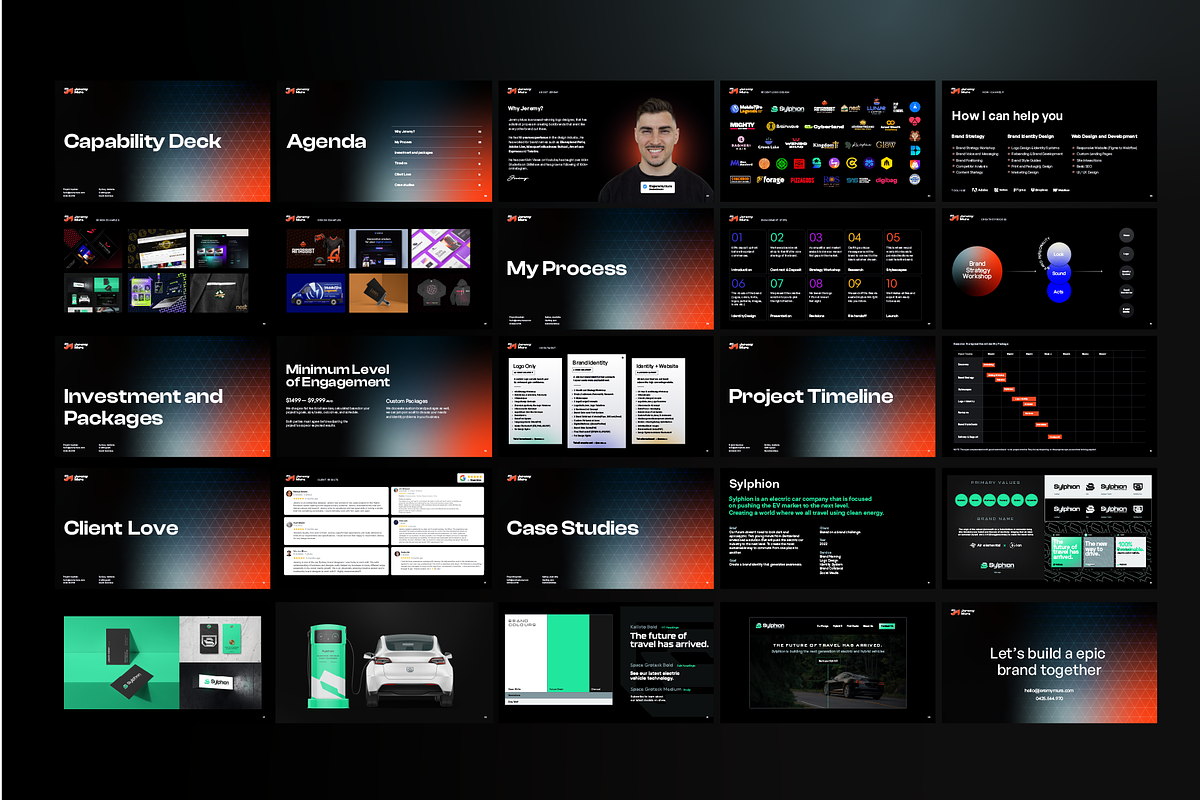Screen dimensions: 1200x800
Task: Select the Why Jeremy? agenda item
Action: click(404, 131)
